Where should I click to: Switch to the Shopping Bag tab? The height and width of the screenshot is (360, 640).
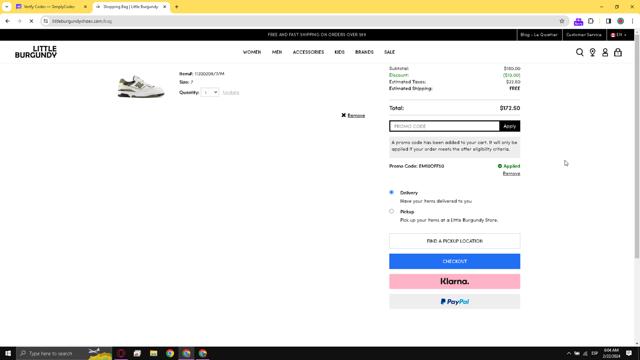coord(131,7)
